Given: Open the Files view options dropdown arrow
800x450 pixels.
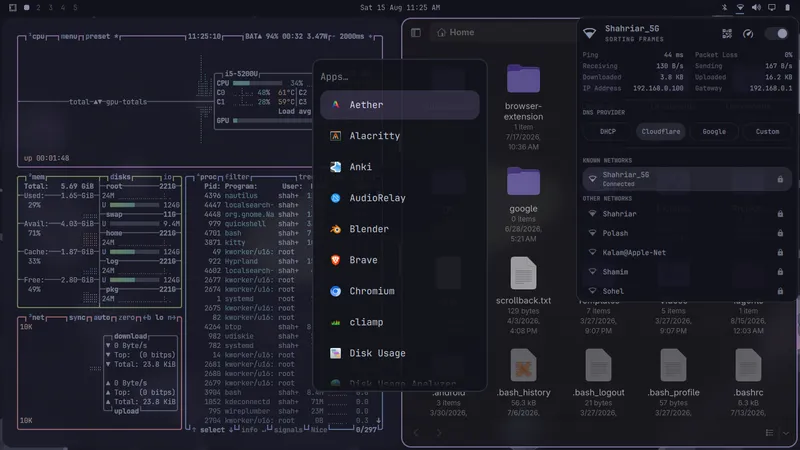Looking at the screenshot, I should tap(786, 433).
